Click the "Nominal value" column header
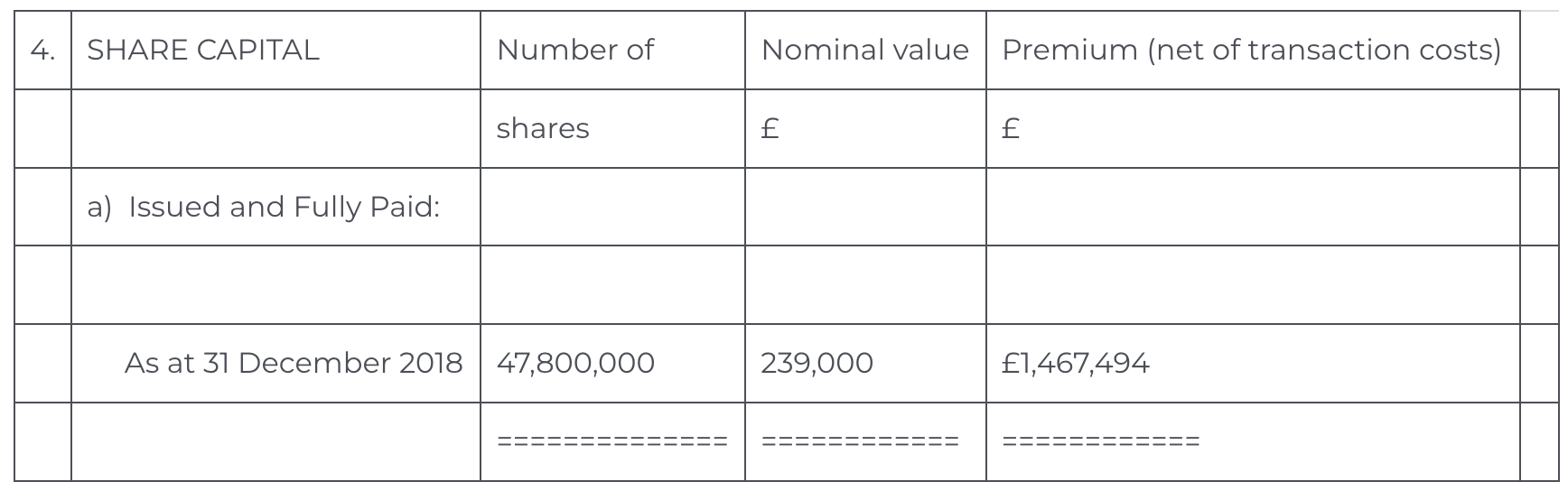The width and height of the screenshot is (1568, 491). tap(864, 50)
